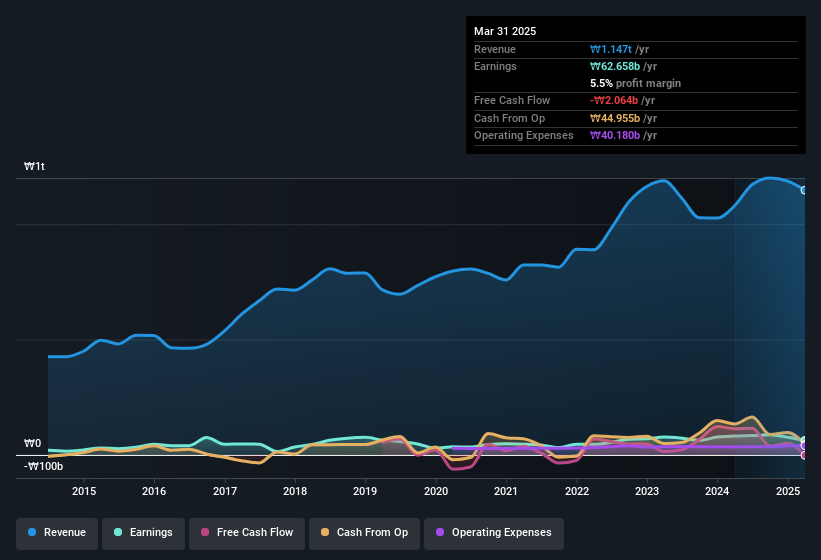This screenshot has width=821, height=560.
Task: Select the 2017 x-axis label
Action: 225,491
